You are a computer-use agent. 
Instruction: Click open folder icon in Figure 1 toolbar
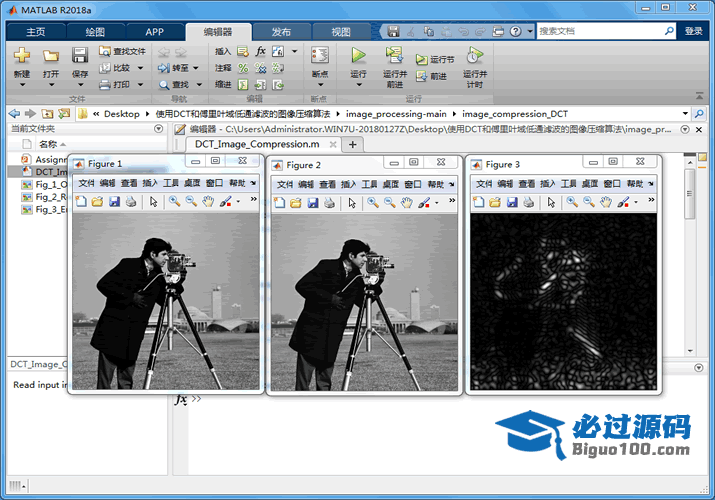click(97, 201)
